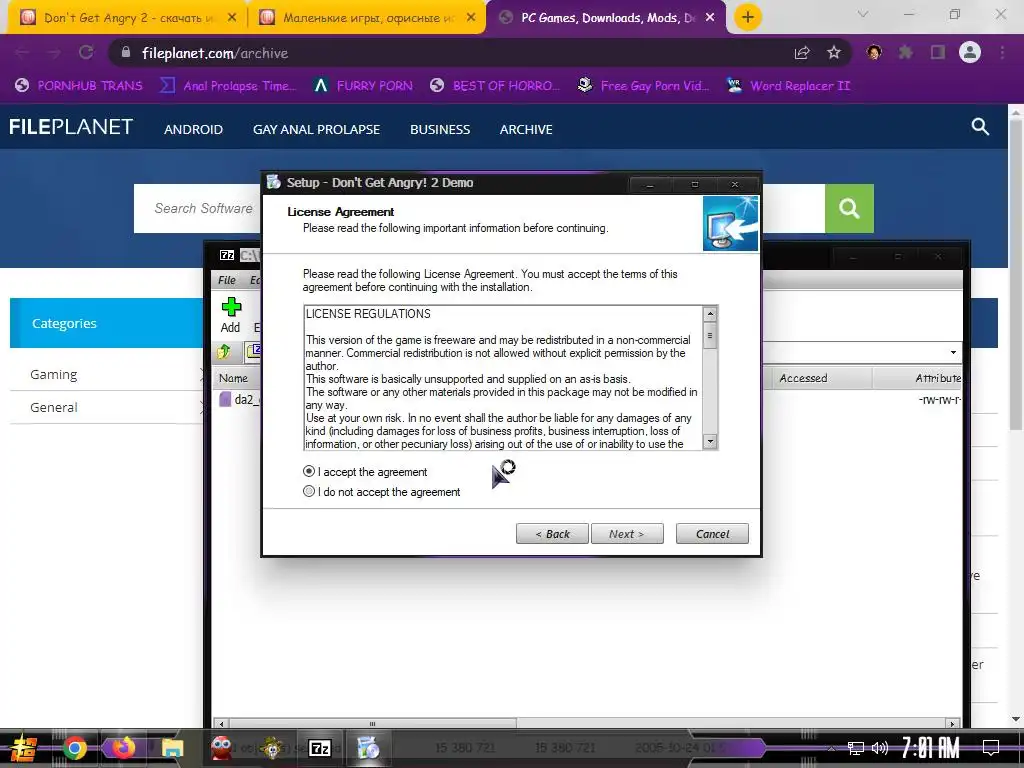Click the FilePlanet header search icon
The height and width of the screenshot is (768, 1024).
[980, 127]
